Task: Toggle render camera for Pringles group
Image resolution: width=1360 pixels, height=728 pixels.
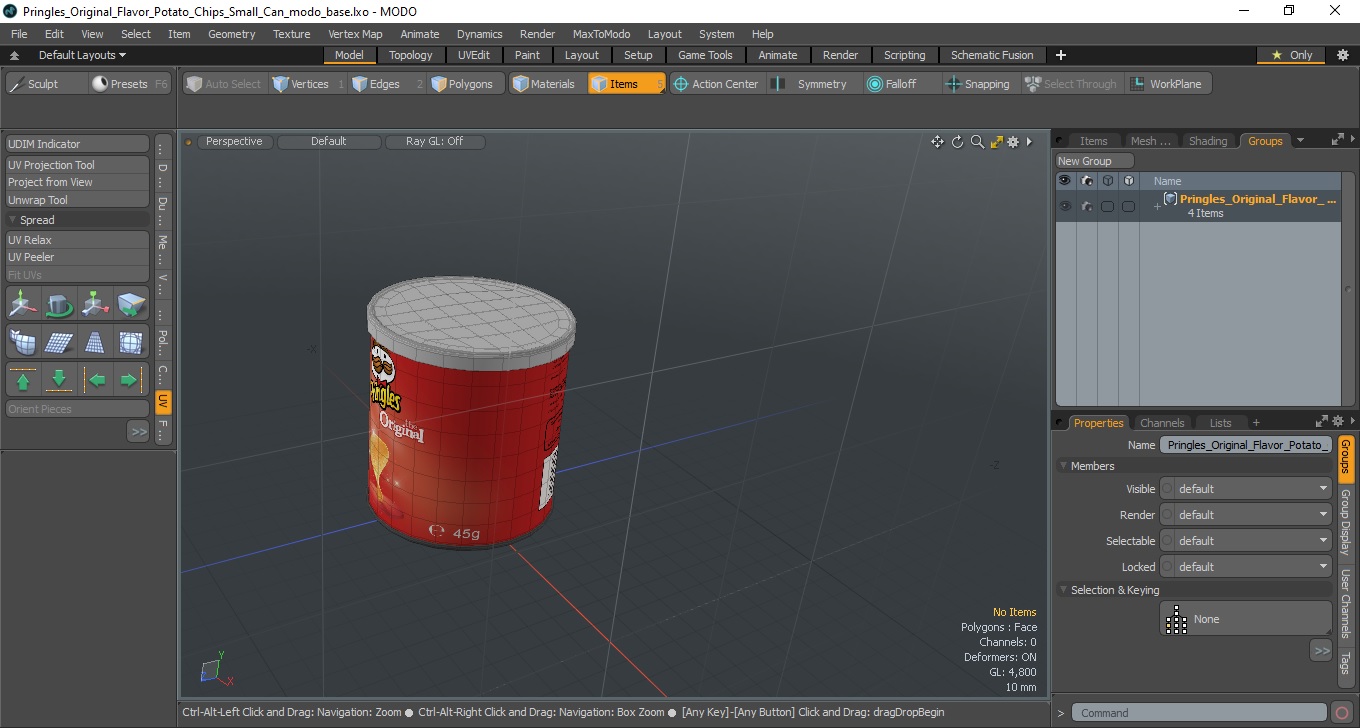Action: click(x=1087, y=206)
